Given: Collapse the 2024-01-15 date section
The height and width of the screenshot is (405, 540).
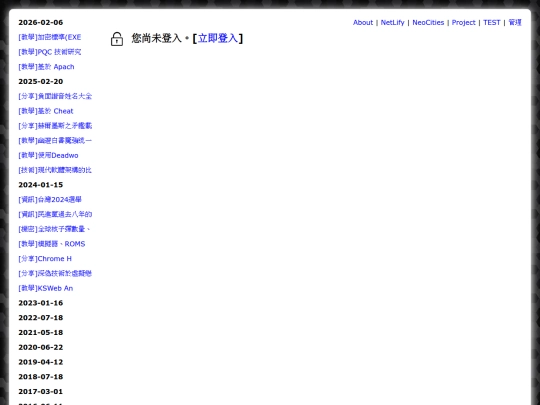Looking at the screenshot, I should point(41,185).
